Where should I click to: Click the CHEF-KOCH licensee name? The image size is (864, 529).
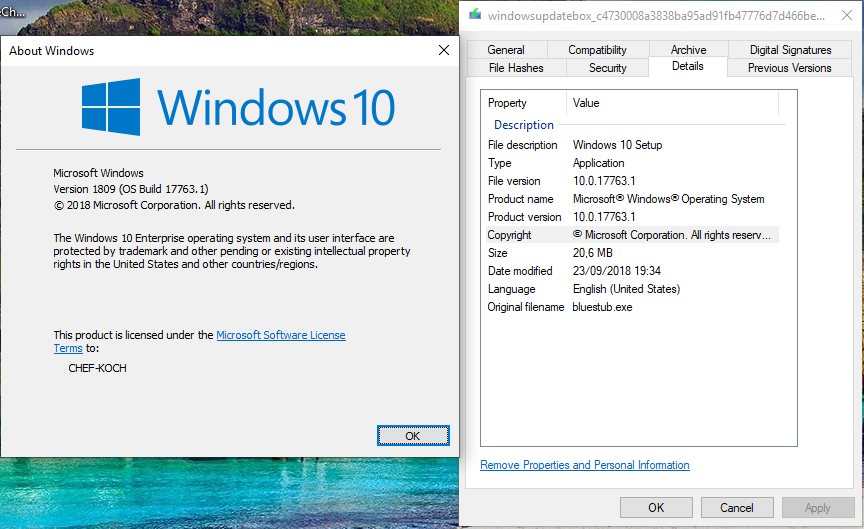(x=98, y=368)
